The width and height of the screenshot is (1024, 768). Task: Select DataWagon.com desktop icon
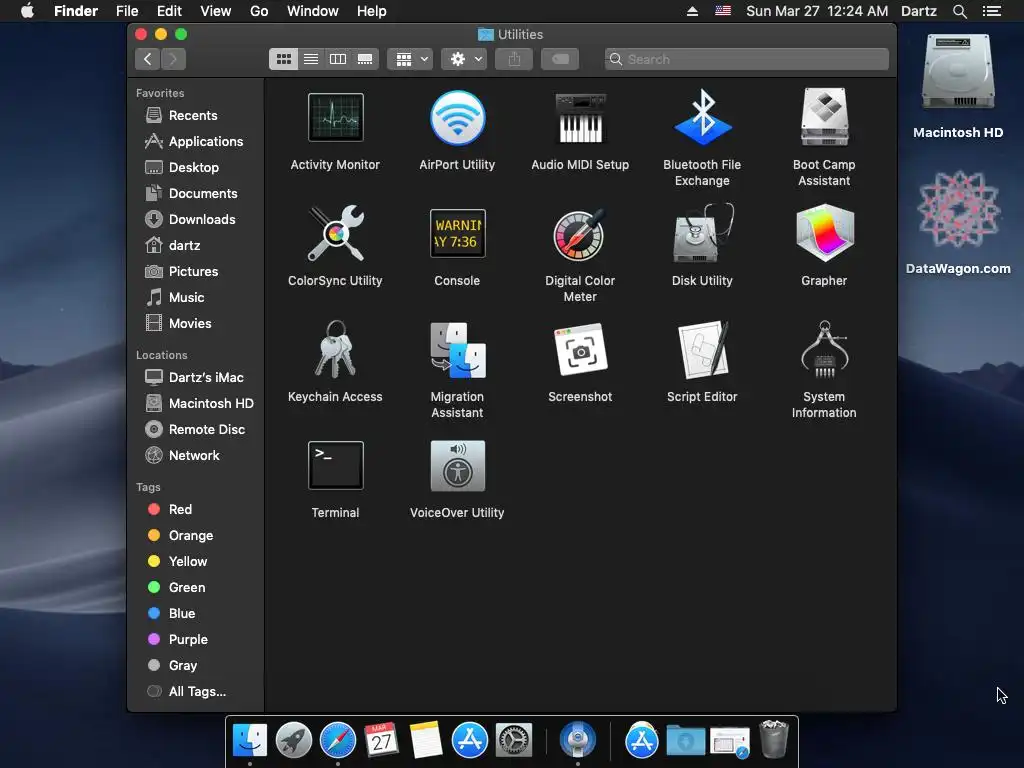957,209
